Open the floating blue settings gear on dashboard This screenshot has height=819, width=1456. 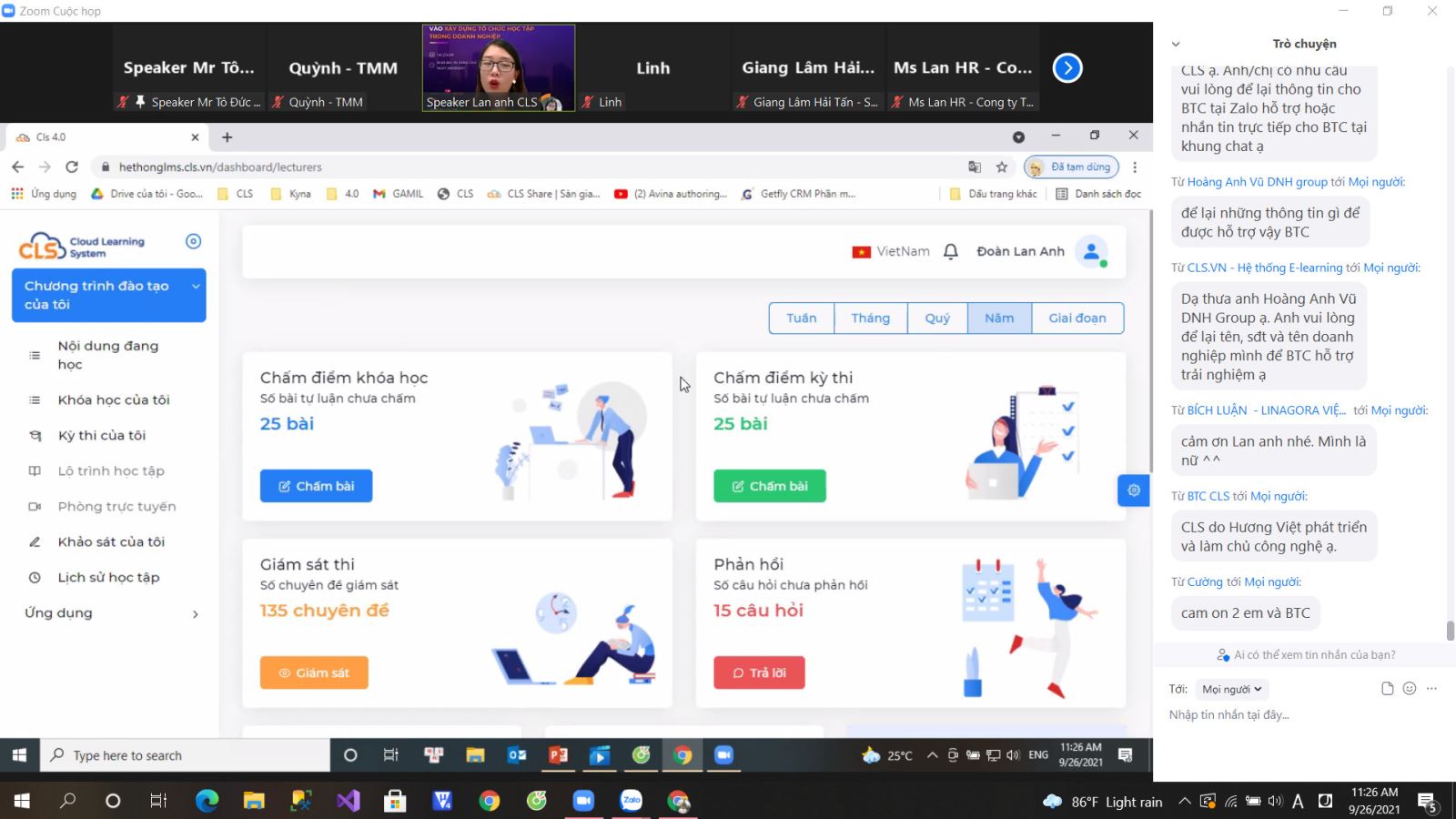point(1133,490)
